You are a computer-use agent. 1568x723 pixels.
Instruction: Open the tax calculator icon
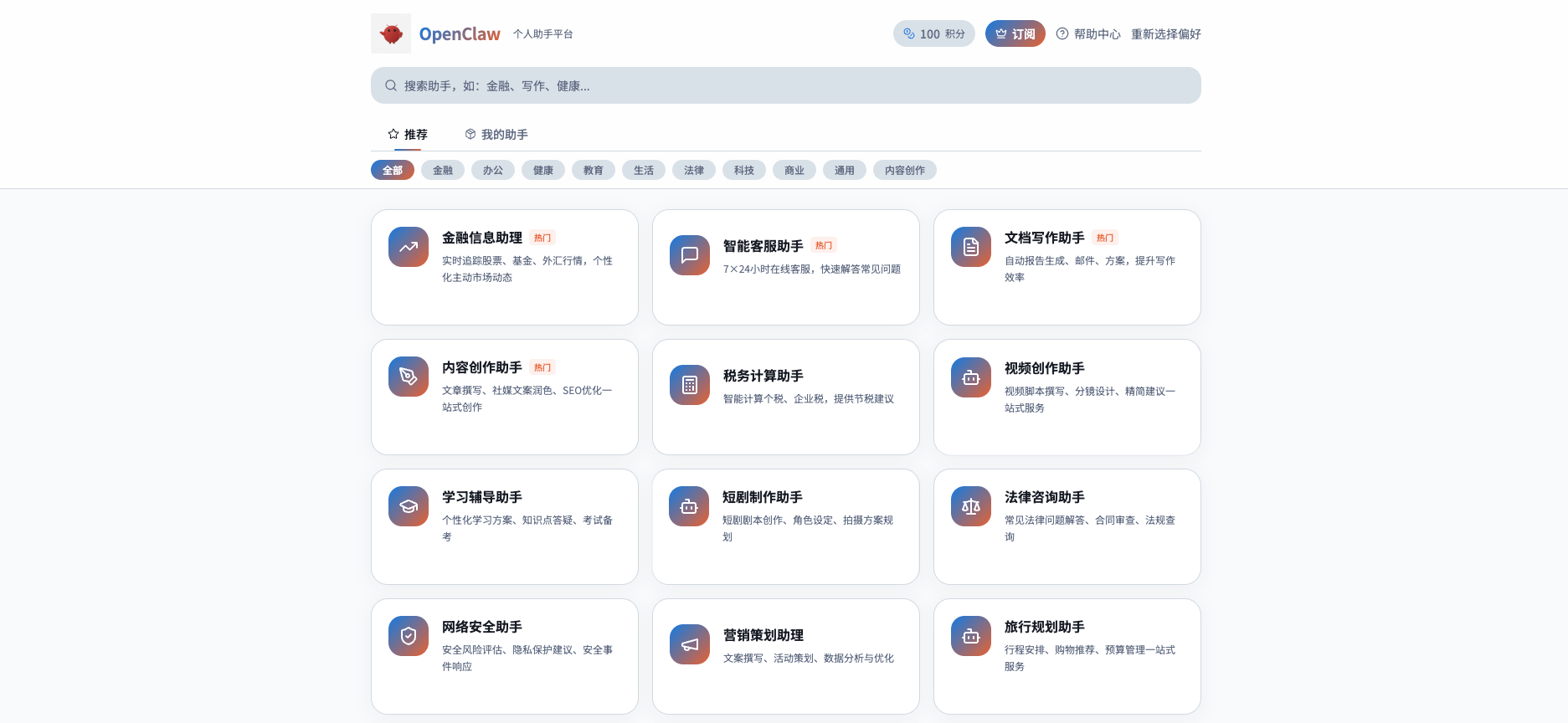pyautogui.click(x=690, y=385)
